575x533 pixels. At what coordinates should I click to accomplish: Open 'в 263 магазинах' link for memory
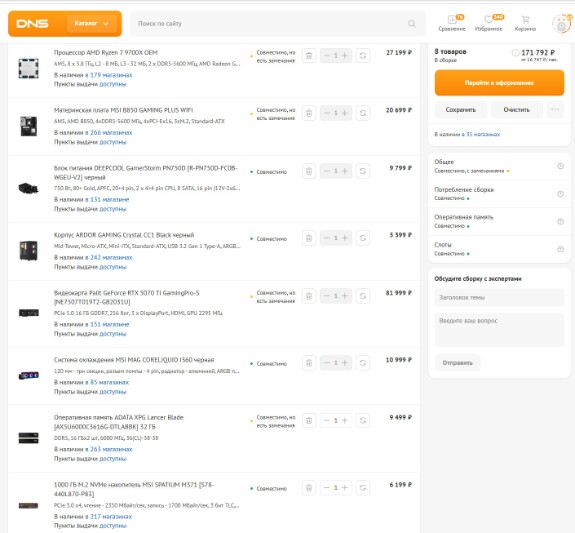(x=109, y=449)
